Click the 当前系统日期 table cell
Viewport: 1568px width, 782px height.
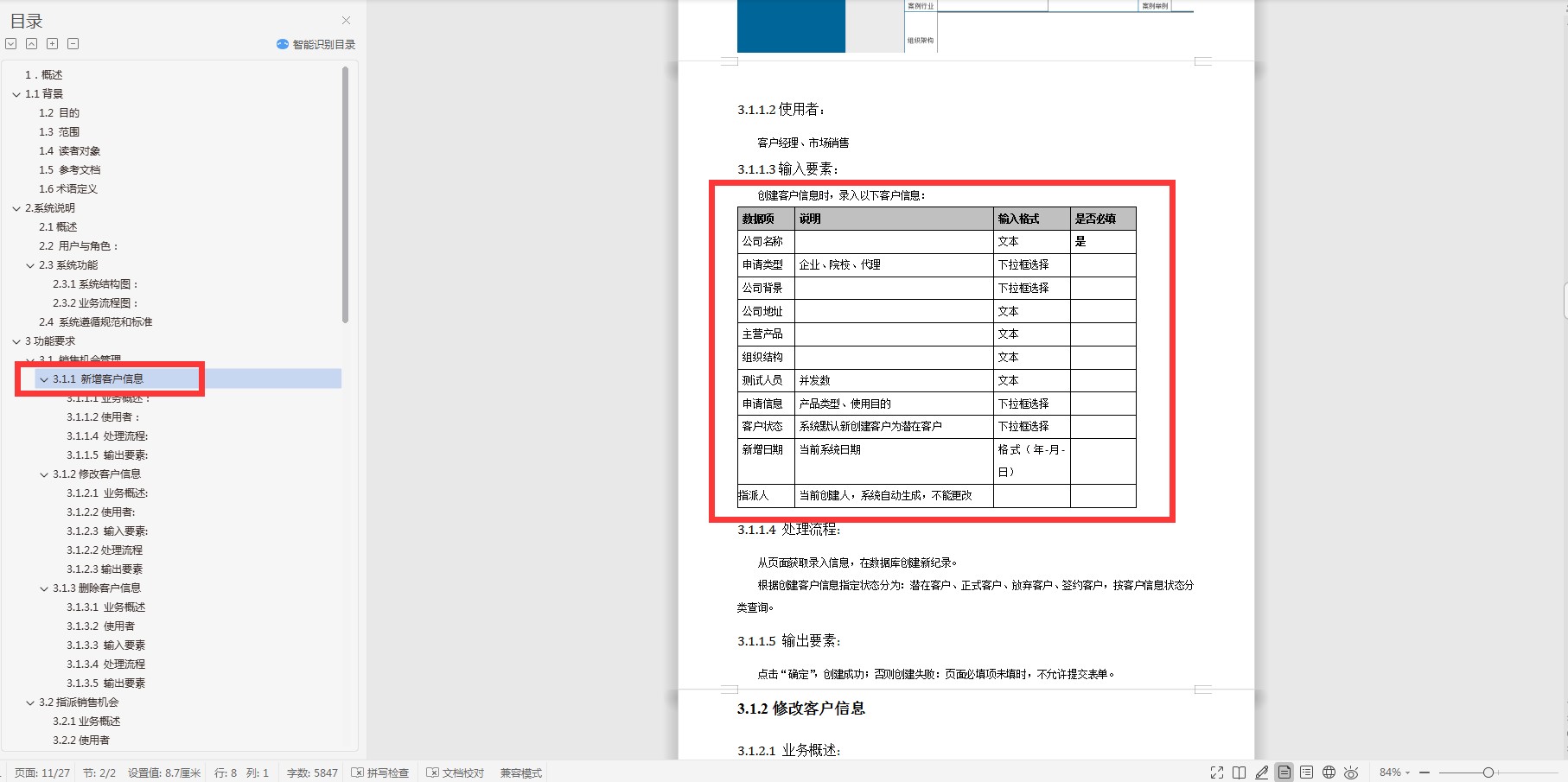tap(894, 461)
